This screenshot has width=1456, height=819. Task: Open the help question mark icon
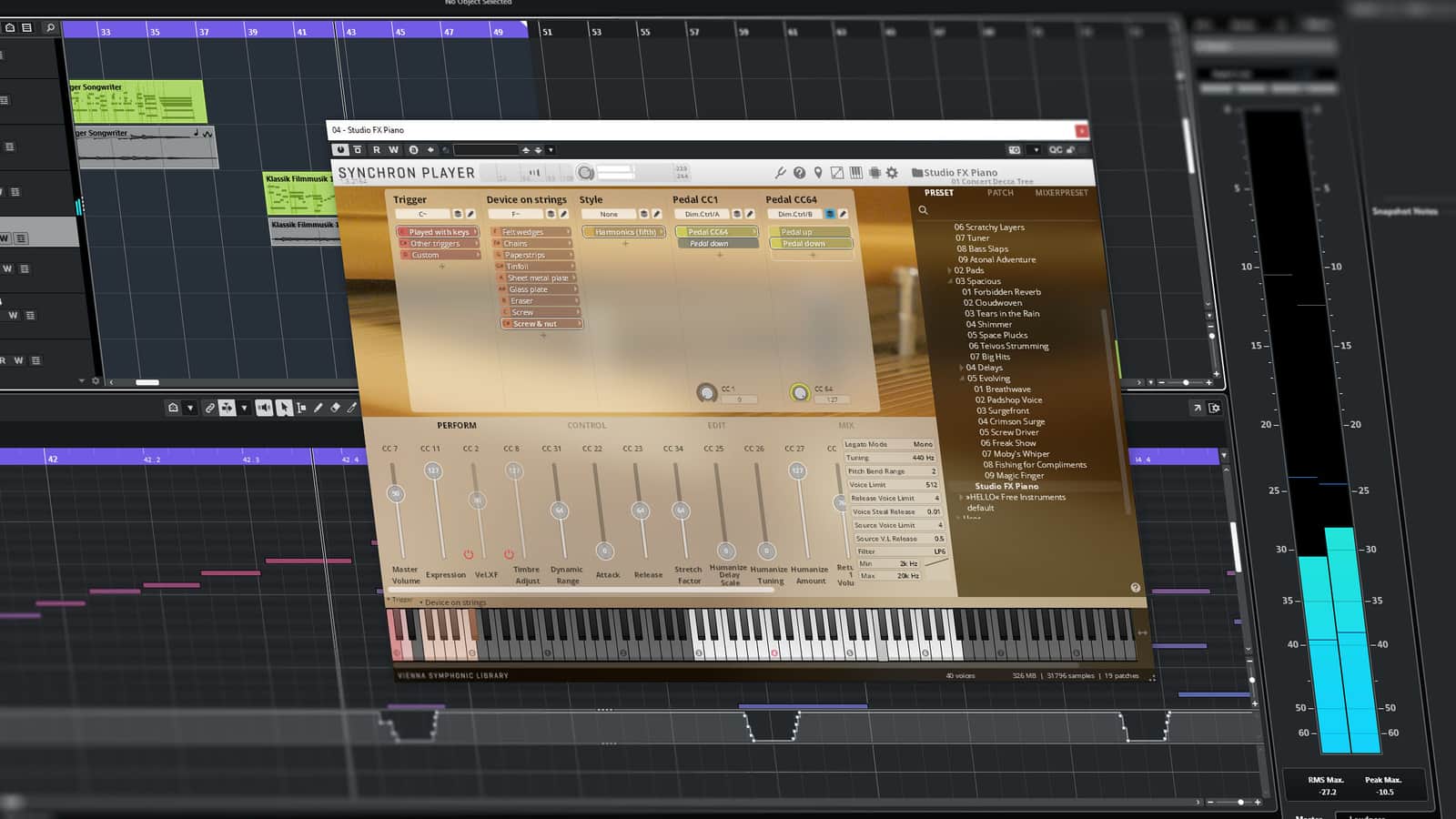pos(799,173)
